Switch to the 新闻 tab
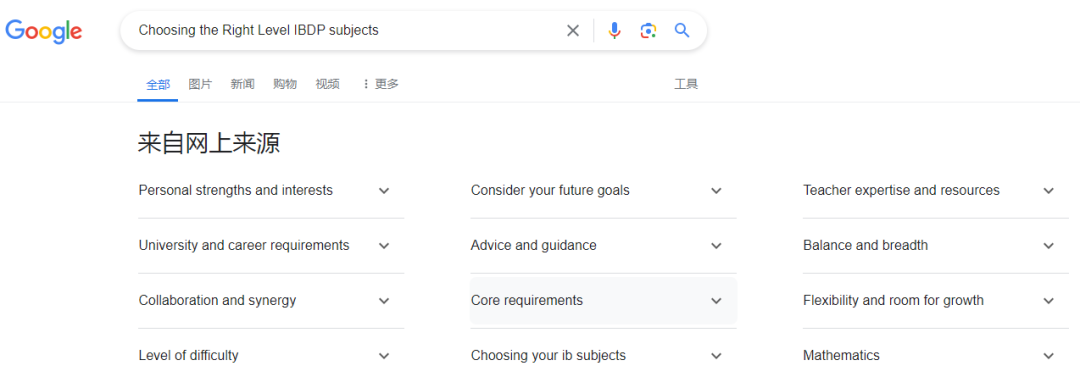The width and height of the screenshot is (1080, 388). [242, 84]
